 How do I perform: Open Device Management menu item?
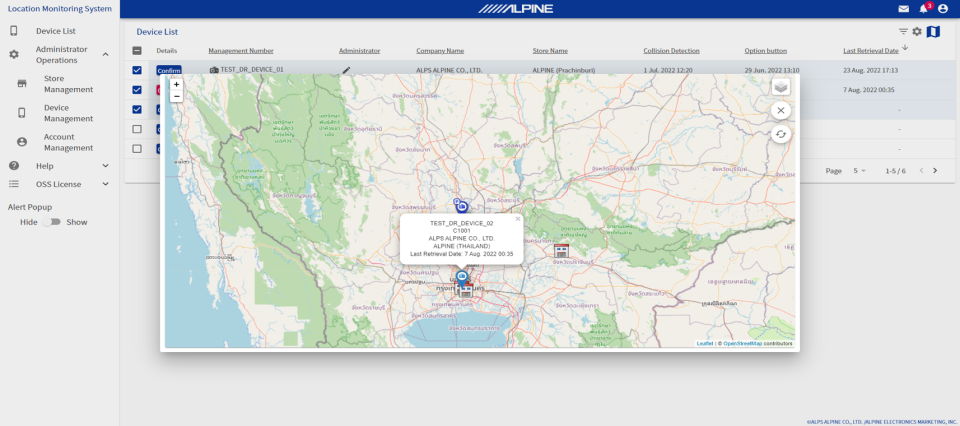coord(69,113)
